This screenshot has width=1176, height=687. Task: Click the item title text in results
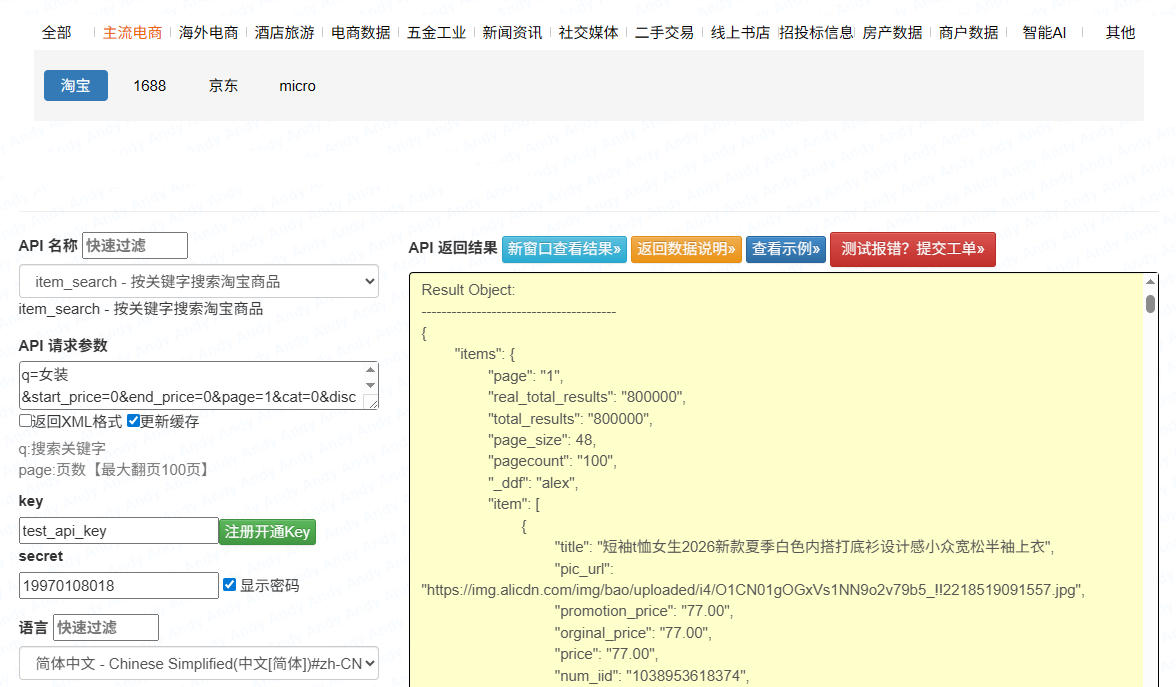(x=804, y=547)
